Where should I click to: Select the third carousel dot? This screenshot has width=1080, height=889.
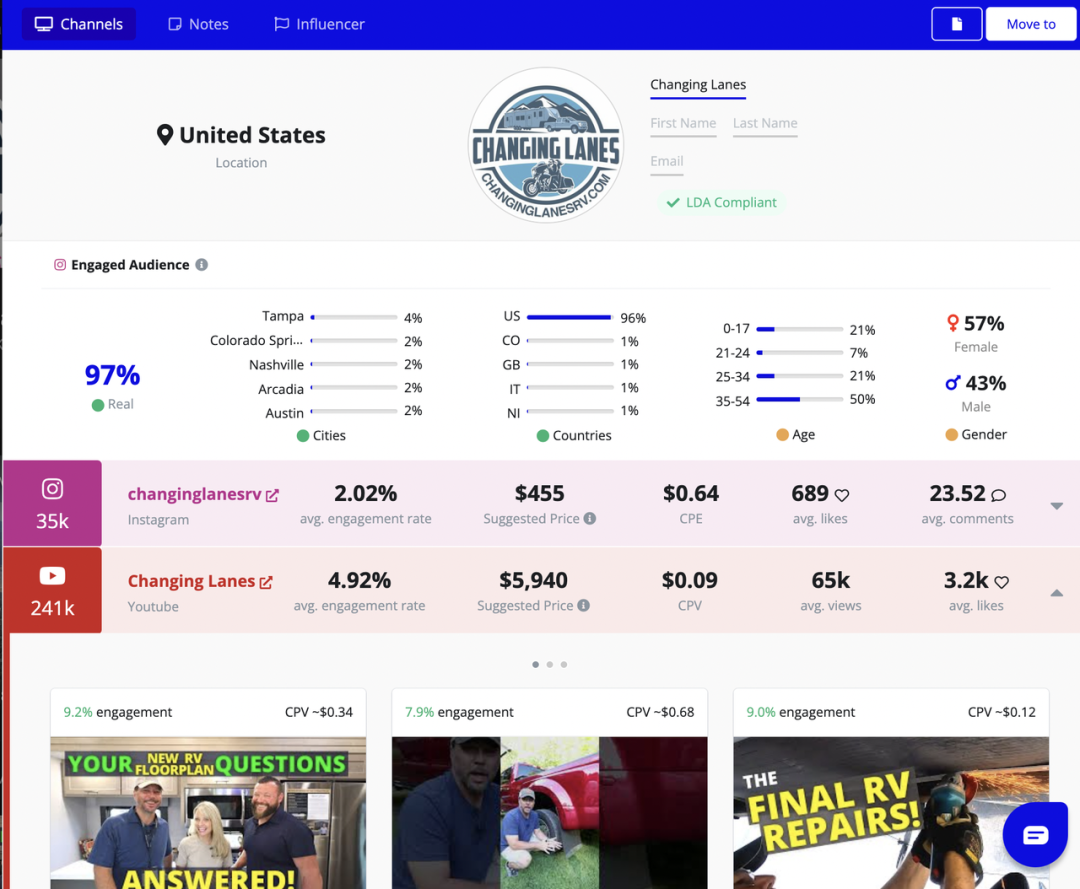[563, 665]
